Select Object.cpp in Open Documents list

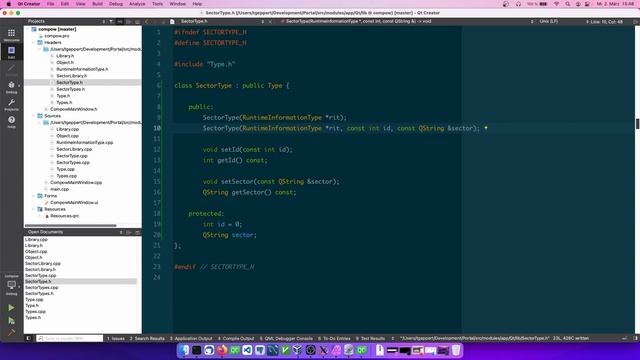click(x=36, y=251)
